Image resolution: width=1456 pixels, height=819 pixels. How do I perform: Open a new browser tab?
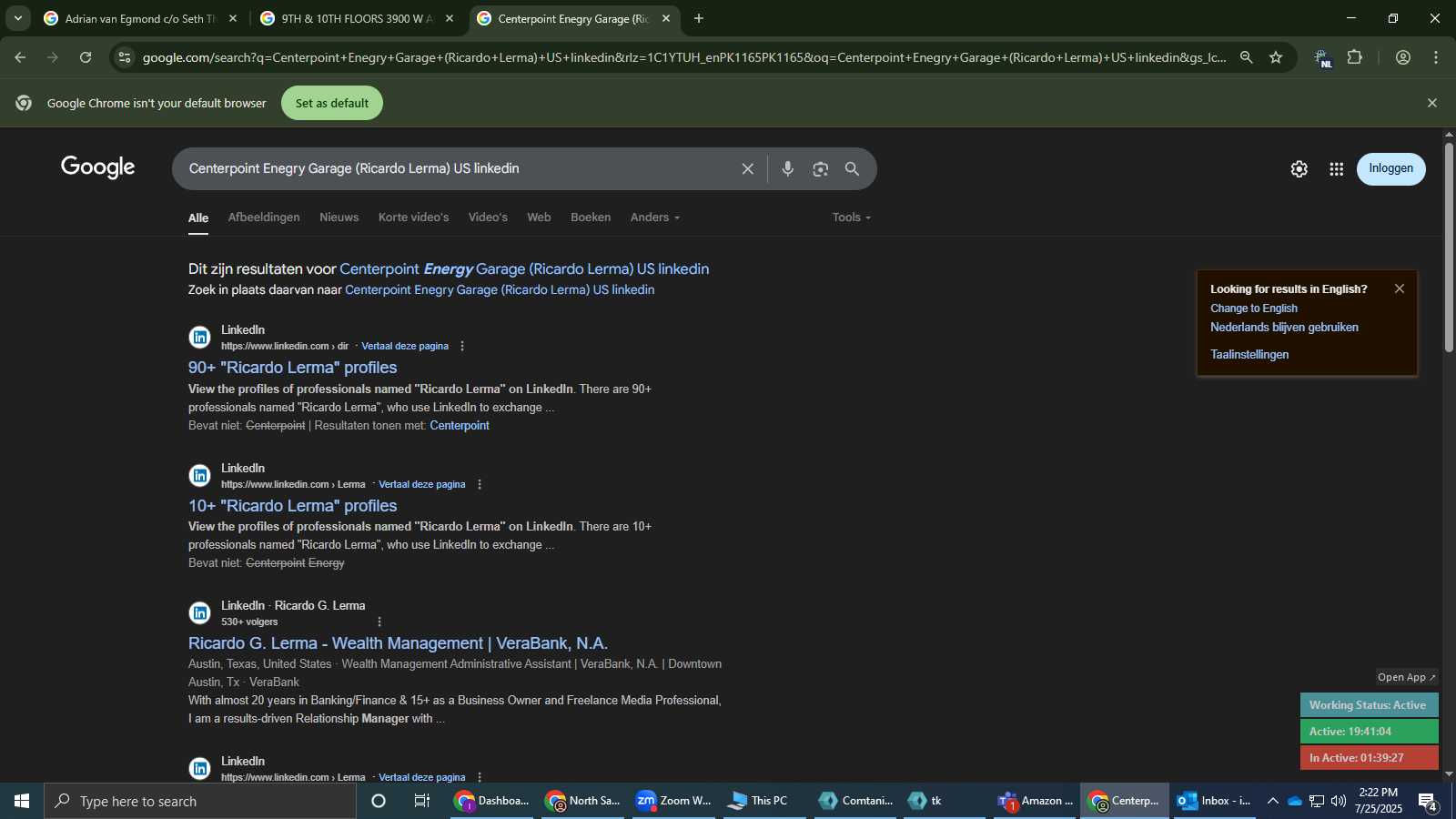point(698,18)
